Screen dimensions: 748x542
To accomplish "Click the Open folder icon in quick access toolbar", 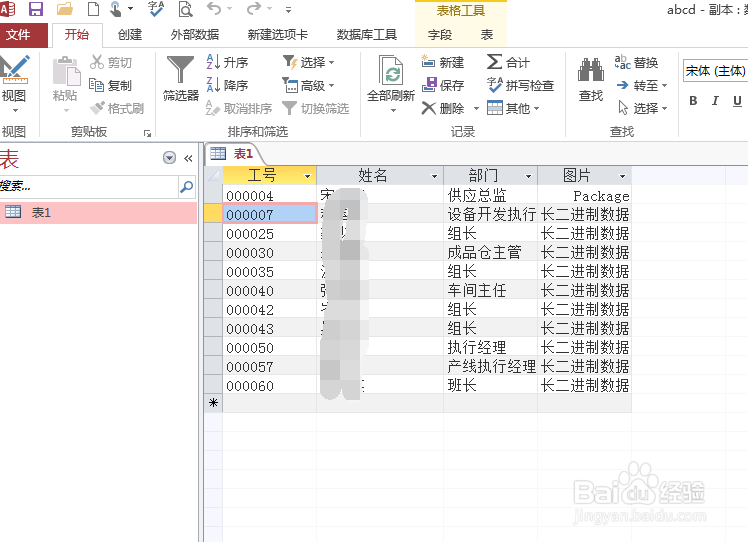I will click(x=64, y=9).
